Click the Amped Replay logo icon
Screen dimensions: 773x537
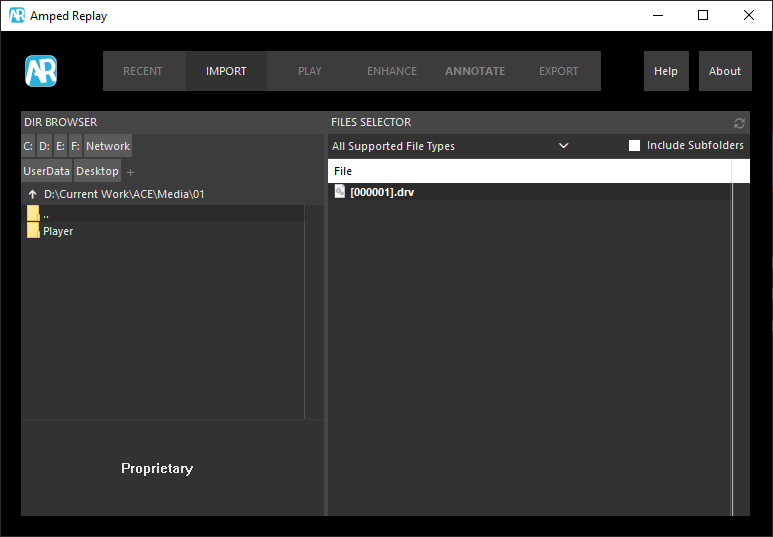coord(41,71)
